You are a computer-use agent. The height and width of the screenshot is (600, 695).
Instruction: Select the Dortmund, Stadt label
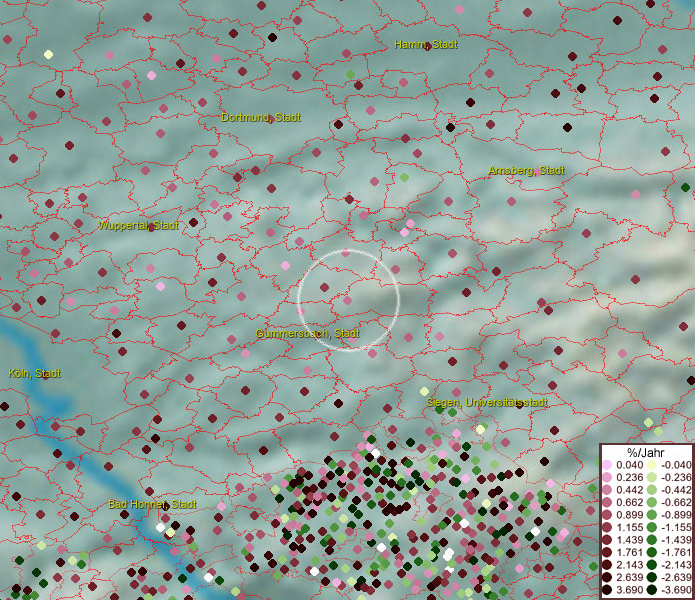click(x=261, y=117)
